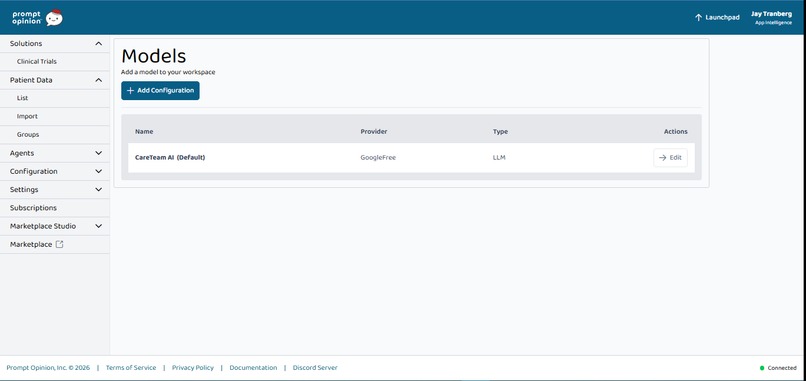The width and height of the screenshot is (806, 381).
Task: Click the Name column header
Action: pos(144,132)
